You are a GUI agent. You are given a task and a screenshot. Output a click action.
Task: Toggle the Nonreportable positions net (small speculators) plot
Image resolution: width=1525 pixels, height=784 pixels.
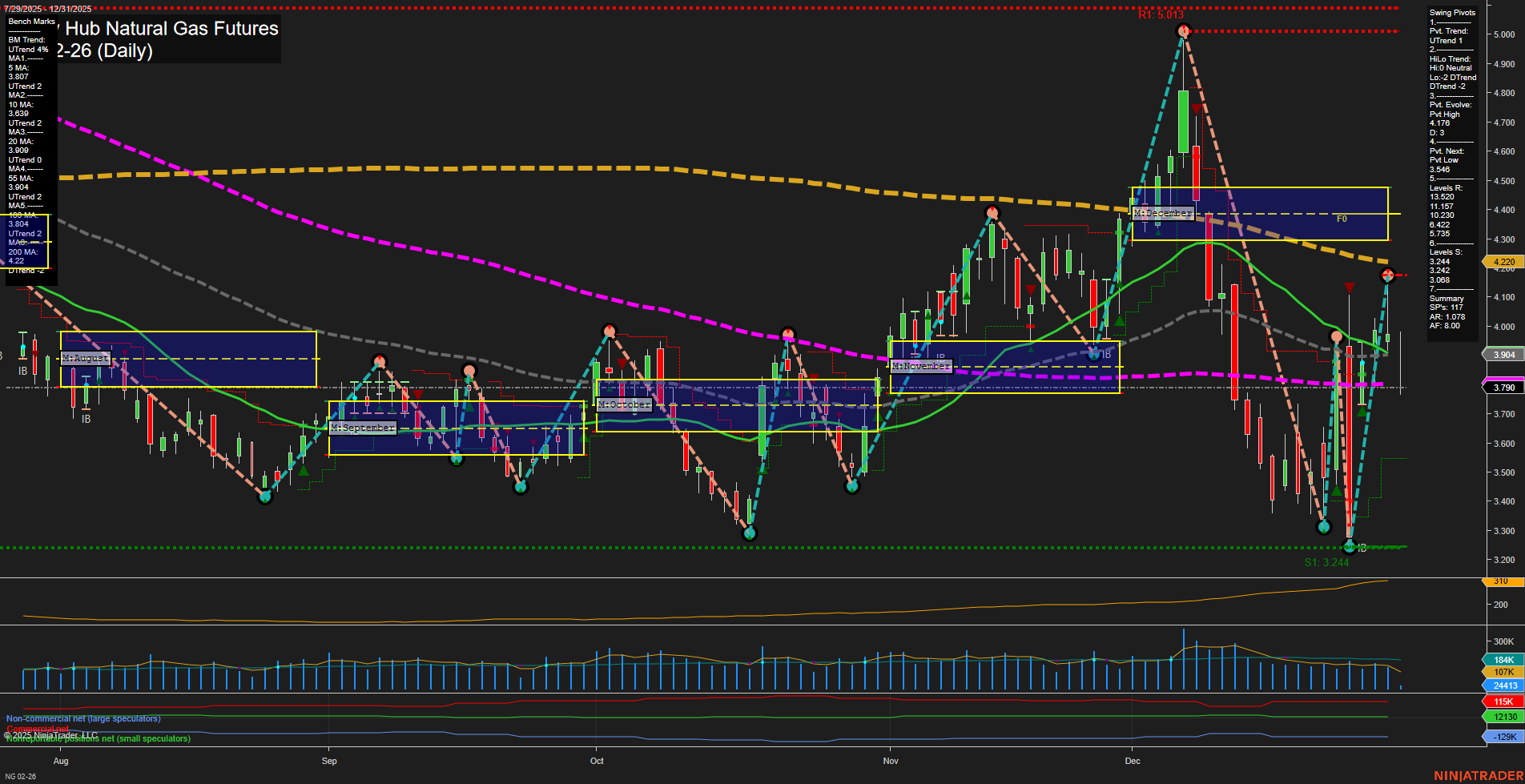98,738
